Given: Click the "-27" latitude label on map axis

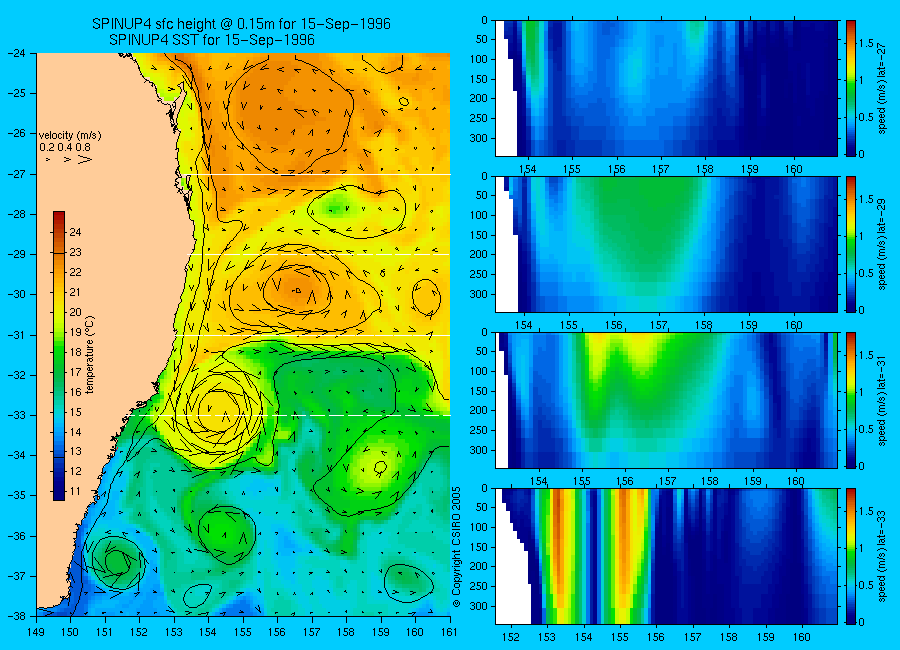Looking at the screenshot, I should pyautogui.click(x=16, y=173).
